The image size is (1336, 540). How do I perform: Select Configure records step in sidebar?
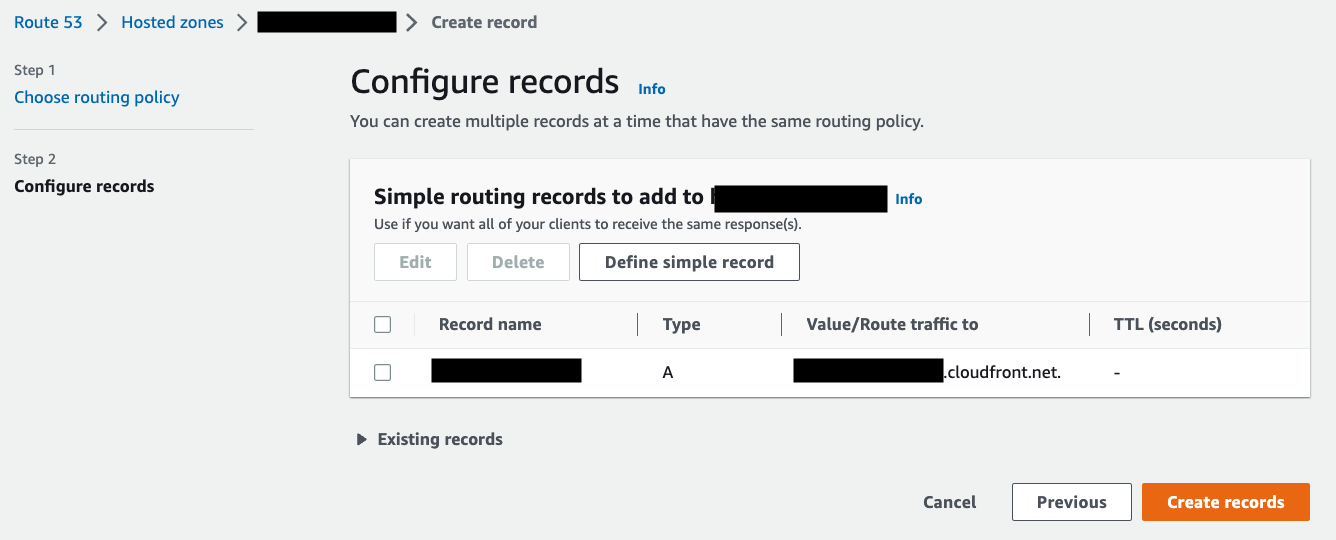point(84,186)
